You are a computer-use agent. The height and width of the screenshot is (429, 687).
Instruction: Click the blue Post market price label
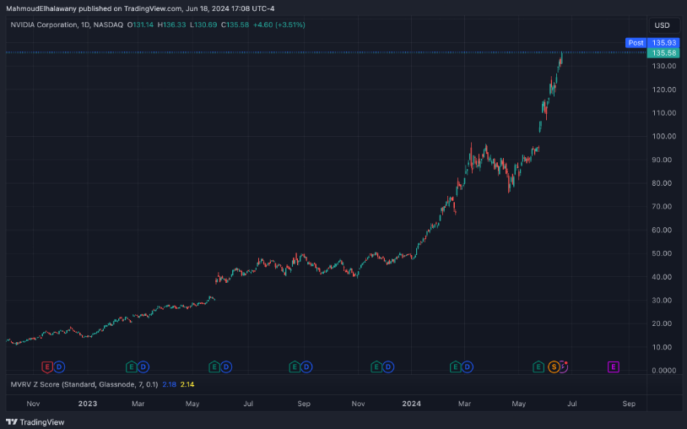(x=635, y=43)
